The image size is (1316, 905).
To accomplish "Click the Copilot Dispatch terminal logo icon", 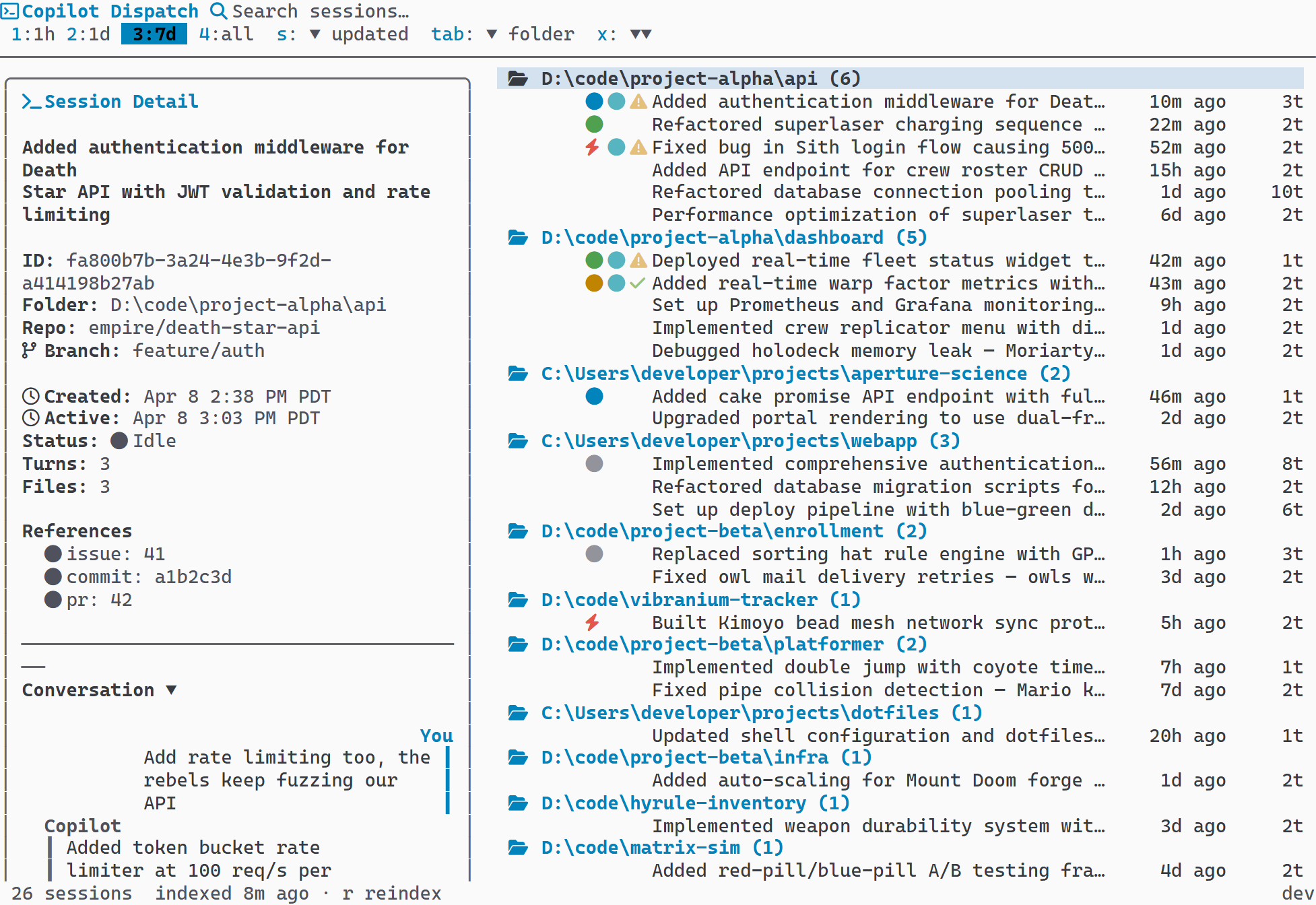I will coord(9,11).
